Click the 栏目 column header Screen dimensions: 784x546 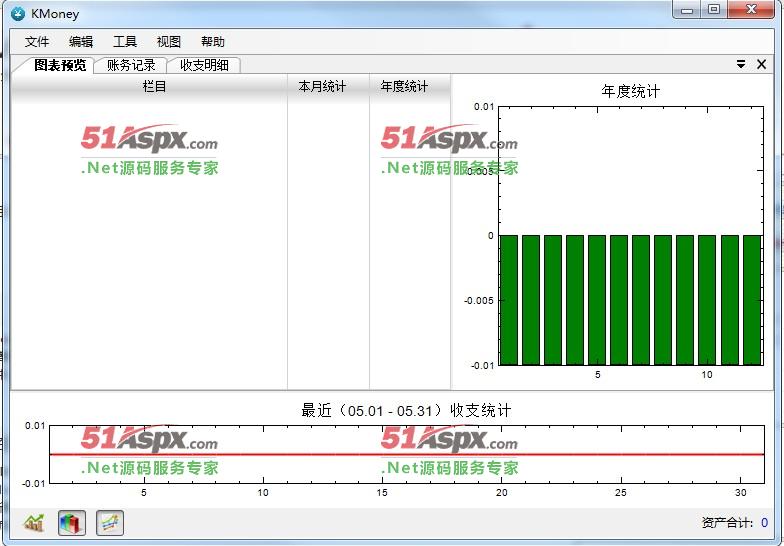[x=149, y=86]
